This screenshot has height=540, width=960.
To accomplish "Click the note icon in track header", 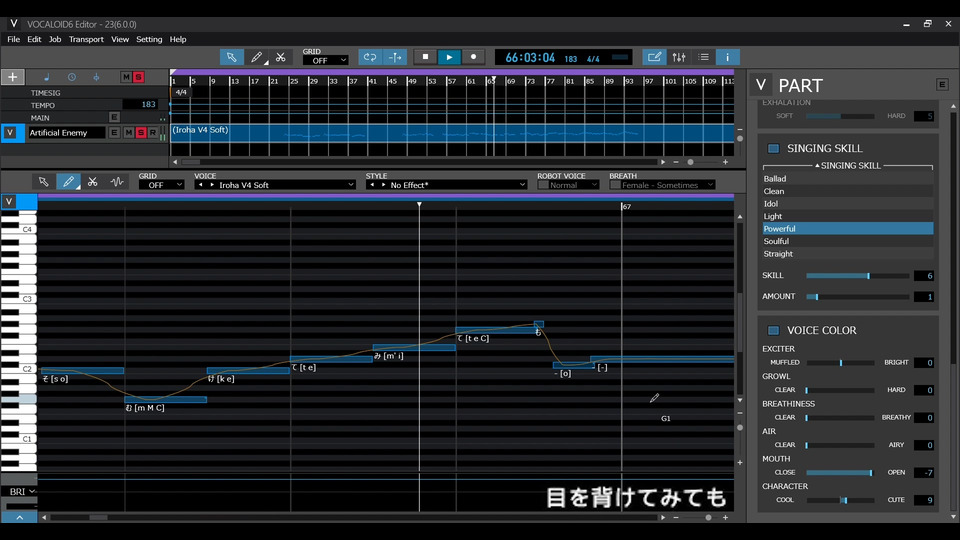I will click(x=47, y=77).
